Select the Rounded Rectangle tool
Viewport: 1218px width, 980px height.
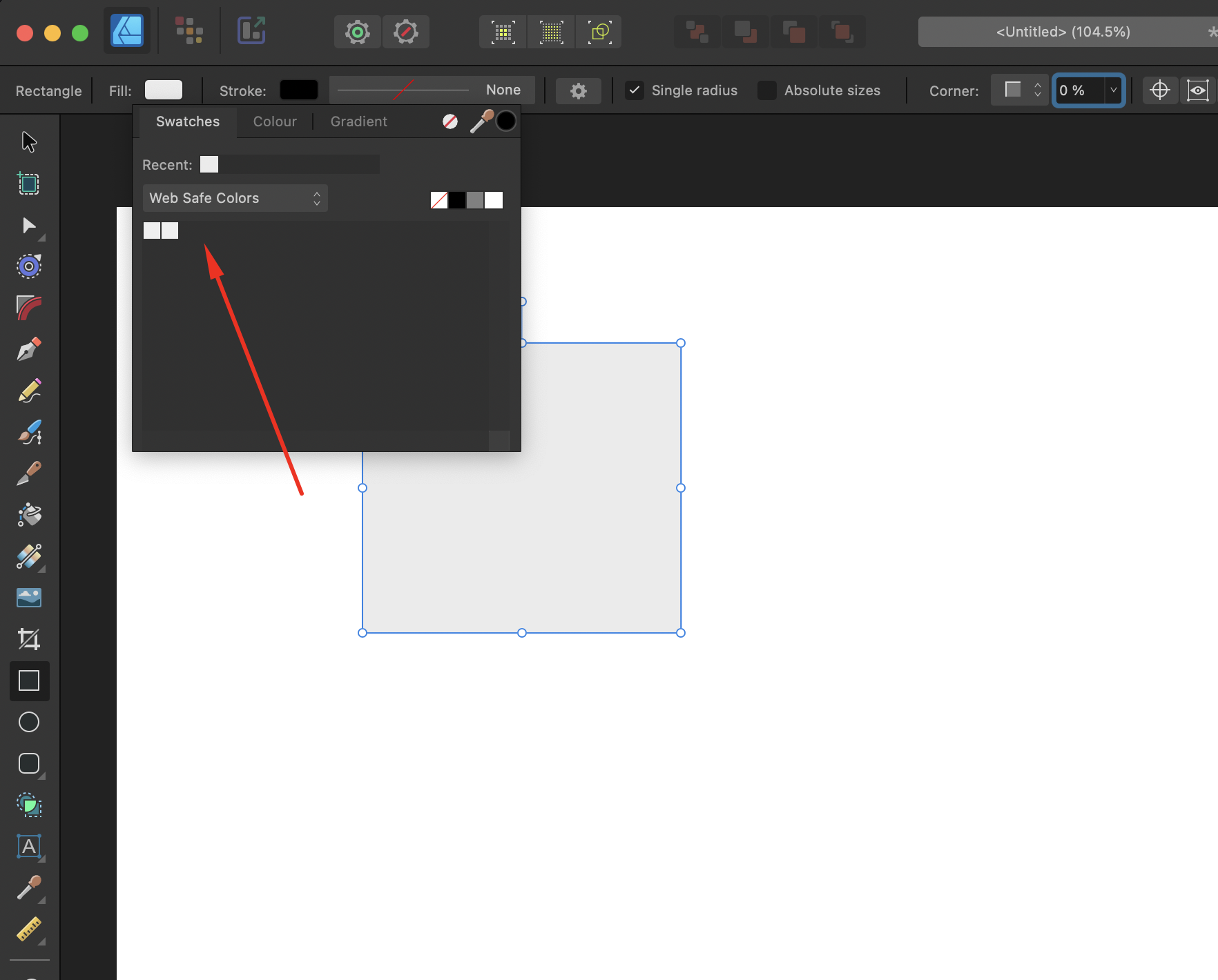(x=29, y=763)
